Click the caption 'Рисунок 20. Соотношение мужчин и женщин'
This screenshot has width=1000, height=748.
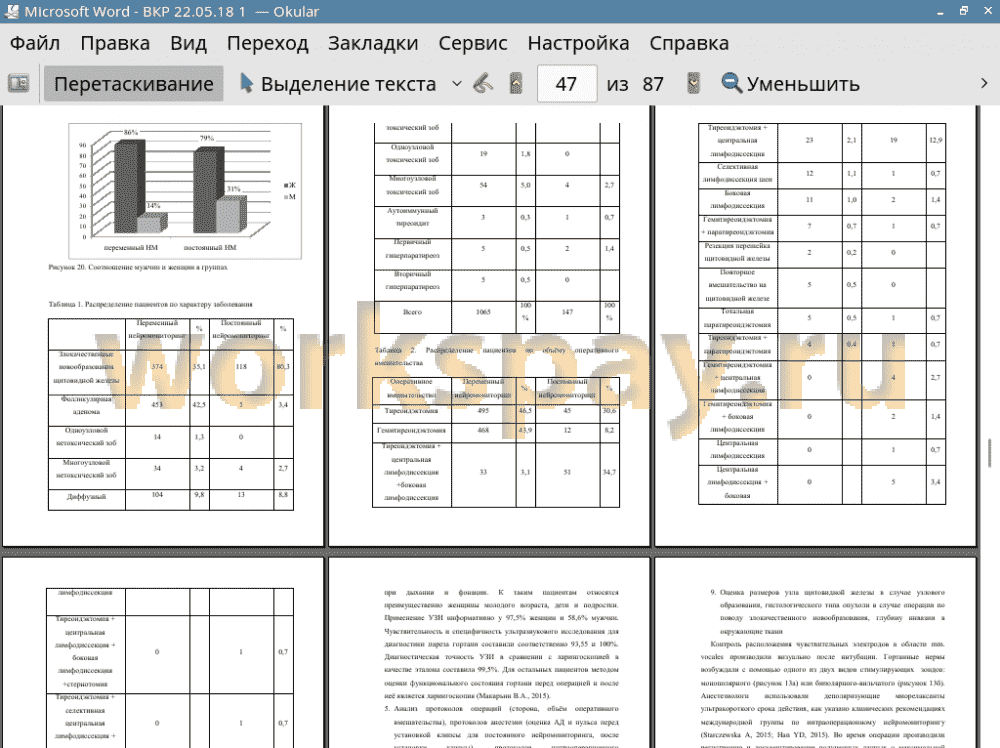tap(138, 267)
